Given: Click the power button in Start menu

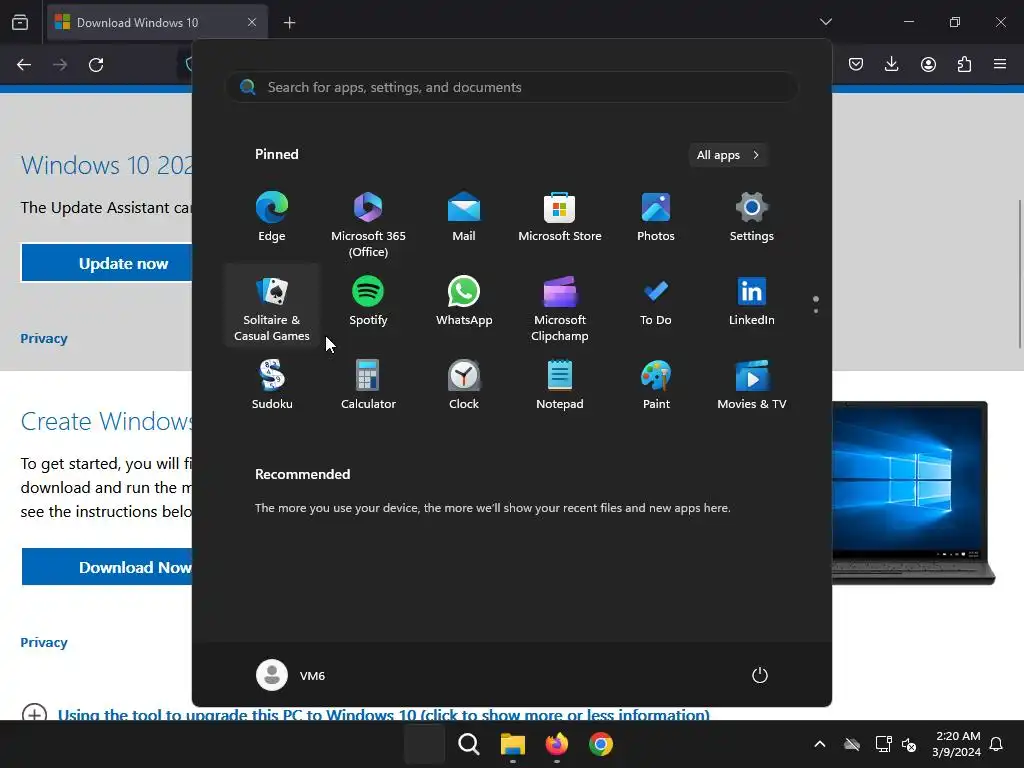Looking at the screenshot, I should [760, 675].
